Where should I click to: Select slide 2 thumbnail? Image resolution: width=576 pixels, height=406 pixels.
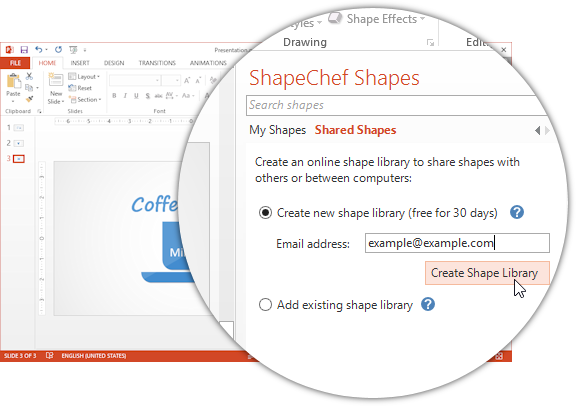19,143
